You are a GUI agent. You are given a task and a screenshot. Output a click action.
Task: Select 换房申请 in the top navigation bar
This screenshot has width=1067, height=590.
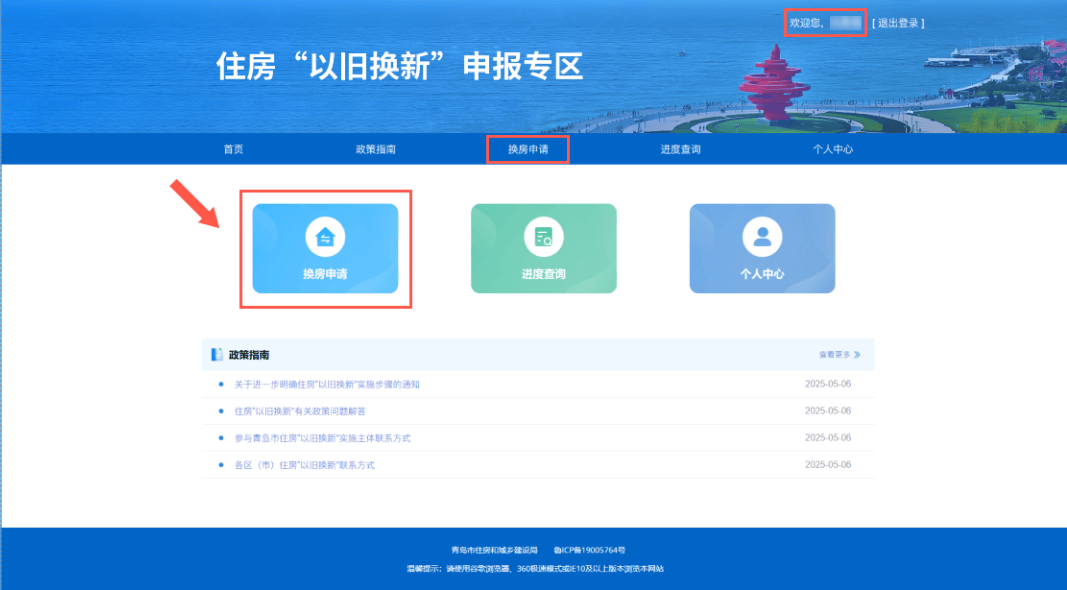pyautogui.click(x=528, y=149)
